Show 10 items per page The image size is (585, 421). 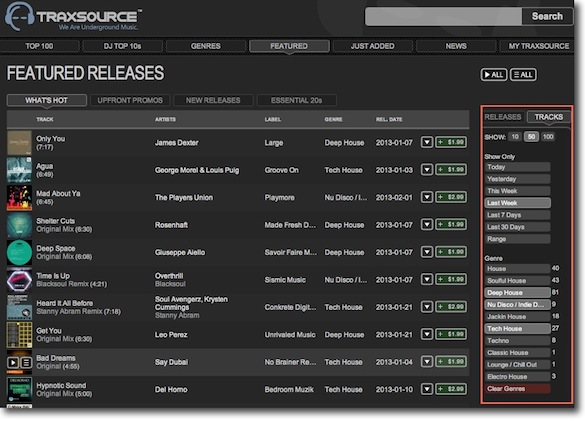click(515, 137)
